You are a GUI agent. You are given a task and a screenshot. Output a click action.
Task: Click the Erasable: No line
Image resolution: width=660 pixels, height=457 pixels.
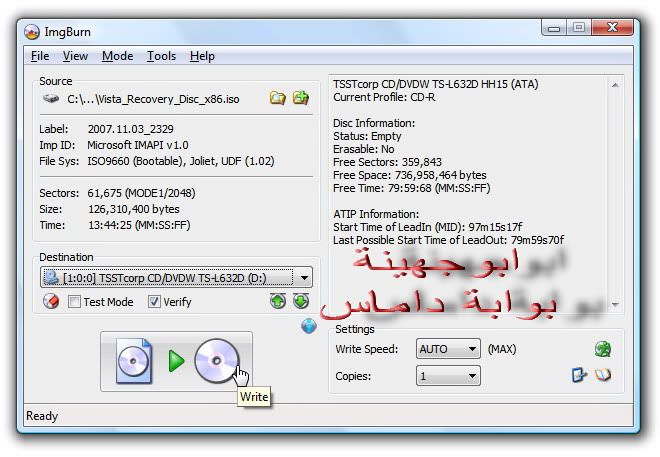click(x=364, y=149)
